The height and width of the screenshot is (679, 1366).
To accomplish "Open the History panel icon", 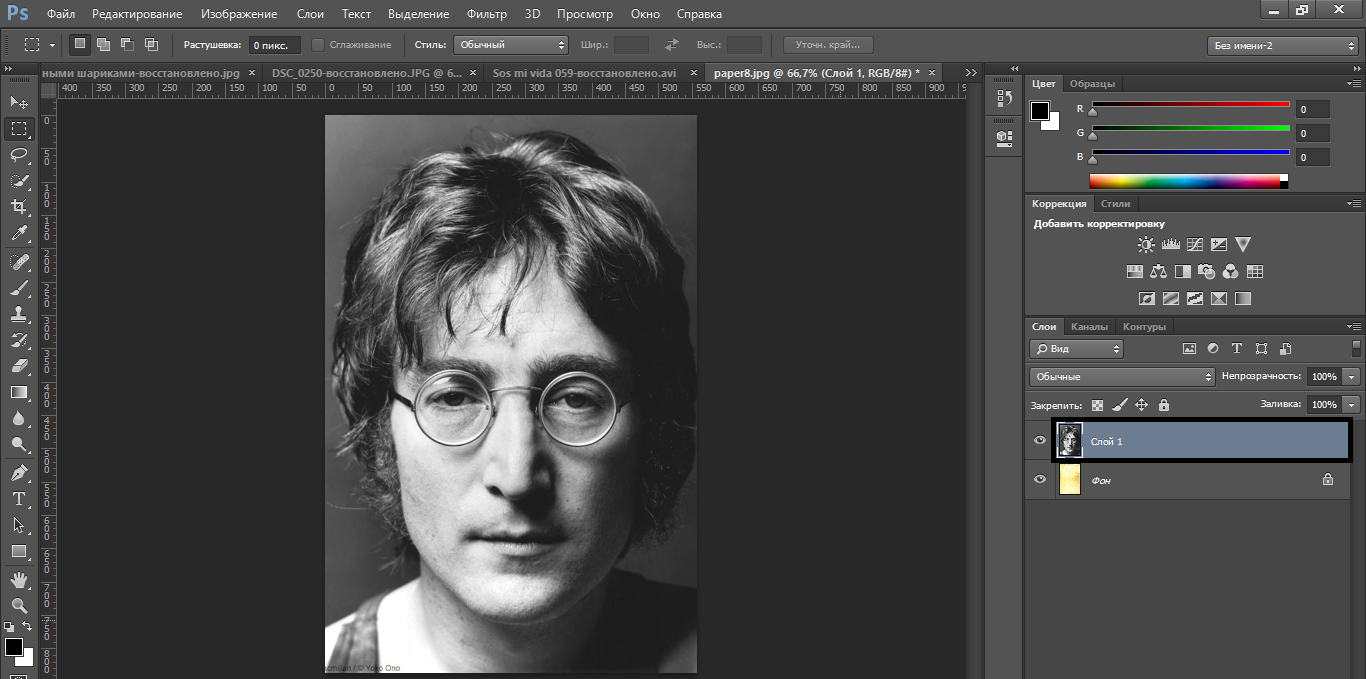I will click(x=1004, y=98).
